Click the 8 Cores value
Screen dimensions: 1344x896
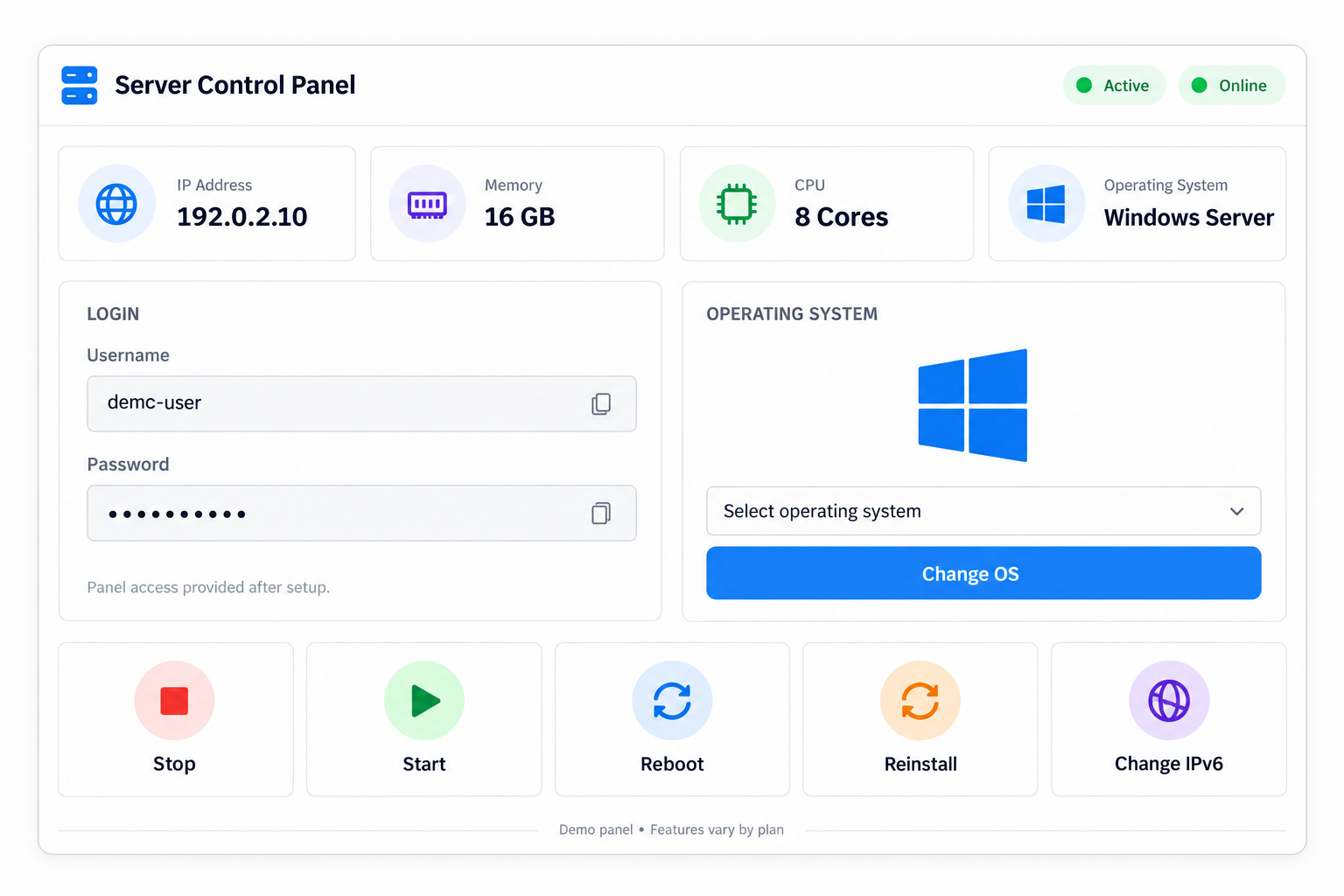[841, 217]
